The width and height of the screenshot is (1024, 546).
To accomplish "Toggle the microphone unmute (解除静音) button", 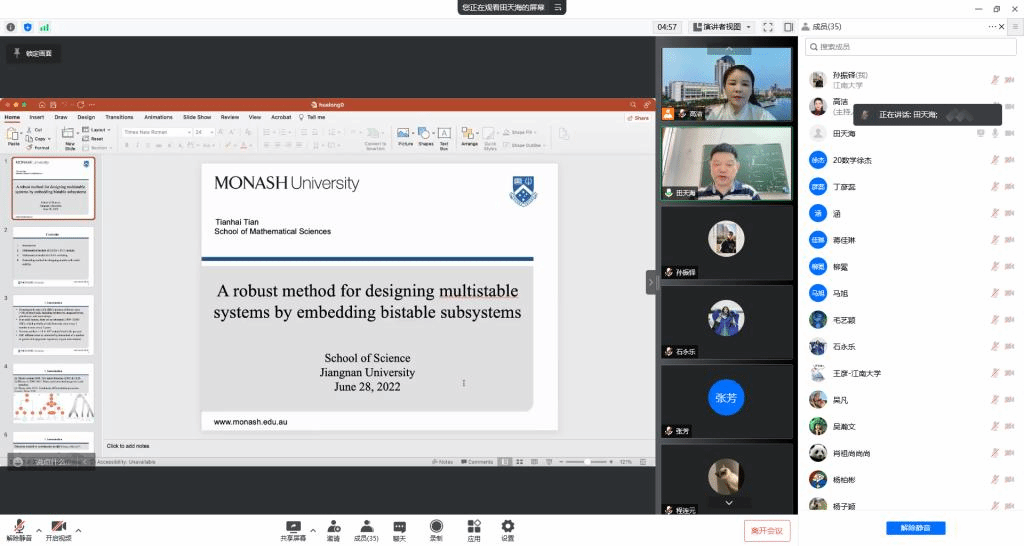I will [19, 528].
